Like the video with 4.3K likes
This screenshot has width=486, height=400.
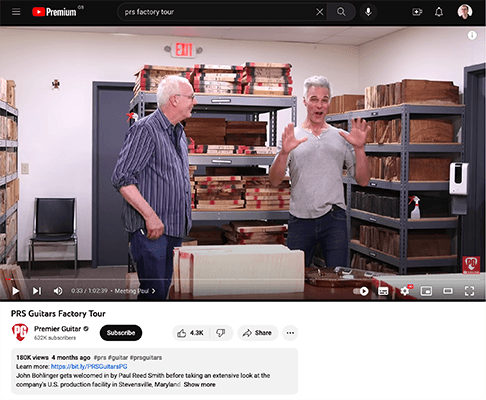(x=190, y=333)
